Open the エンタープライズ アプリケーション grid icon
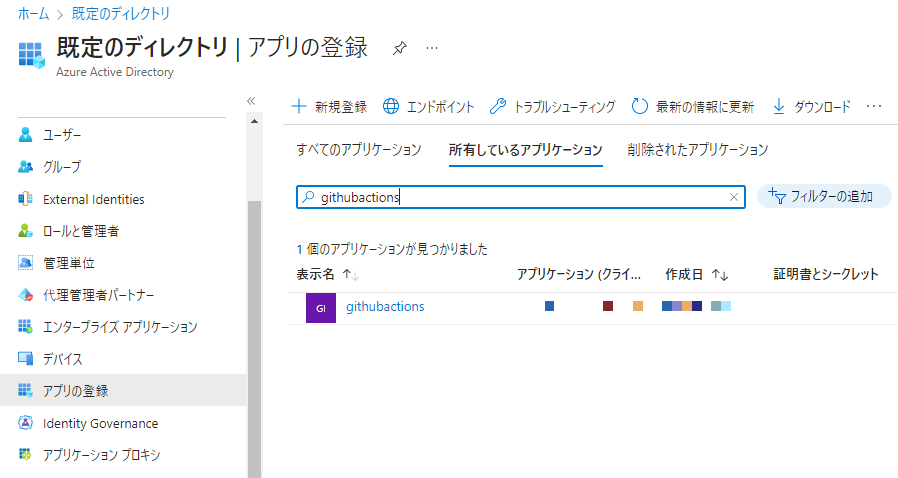The width and height of the screenshot is (898, 478). pyautogui.click(x=25, y=326)
